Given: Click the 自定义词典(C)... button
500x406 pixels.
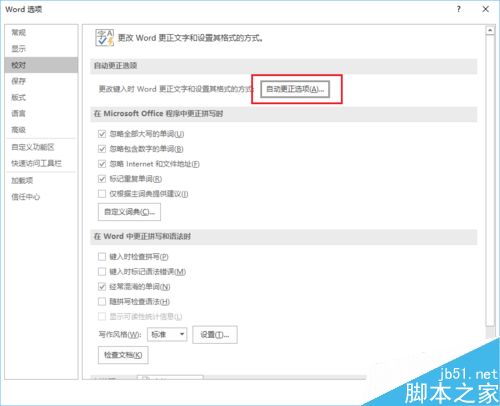Looking at the screenshot, I should click(129, 212).
